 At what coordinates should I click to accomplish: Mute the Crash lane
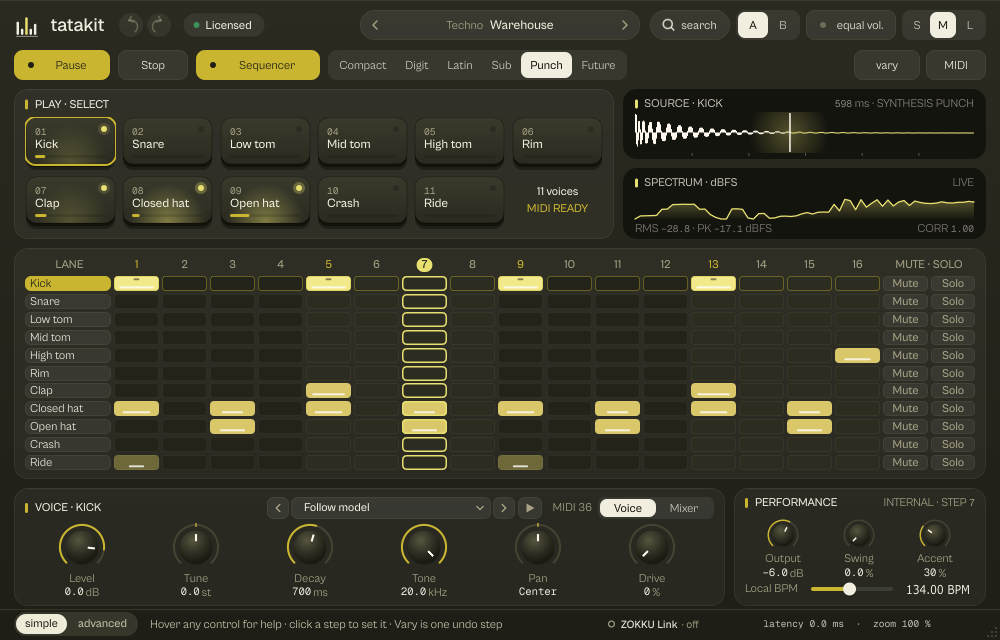click(905, 444)
